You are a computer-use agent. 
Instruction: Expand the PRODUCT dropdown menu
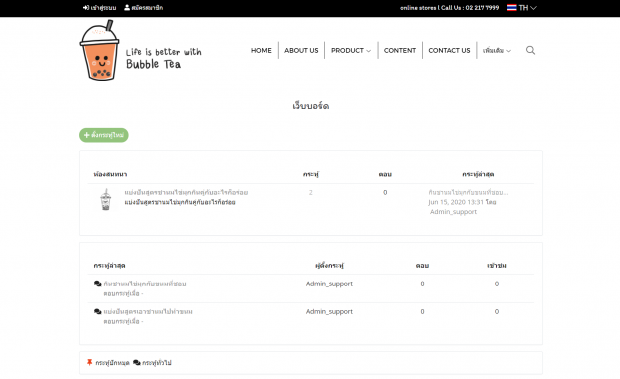coord(351,51)
